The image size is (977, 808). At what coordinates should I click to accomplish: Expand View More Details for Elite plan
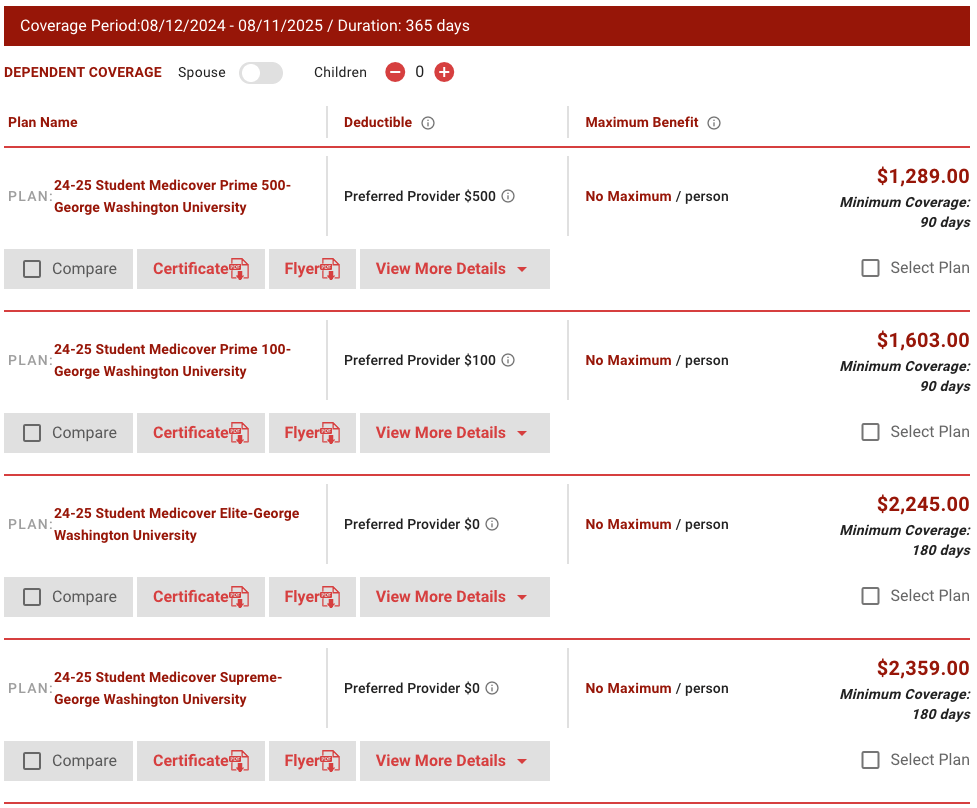455,597
